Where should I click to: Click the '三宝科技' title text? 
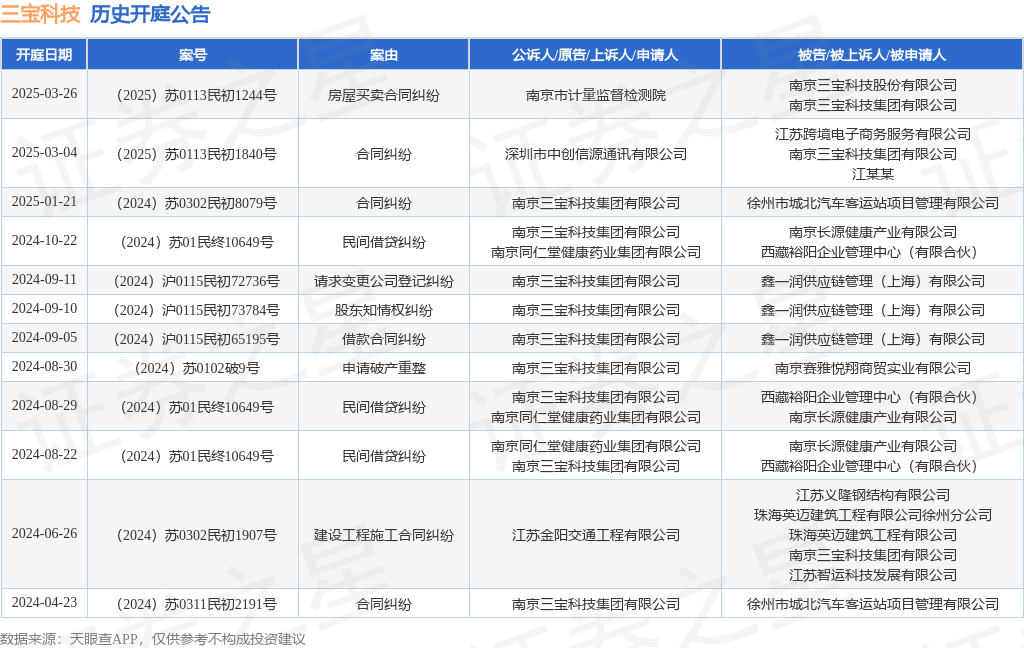coord(40,14)
